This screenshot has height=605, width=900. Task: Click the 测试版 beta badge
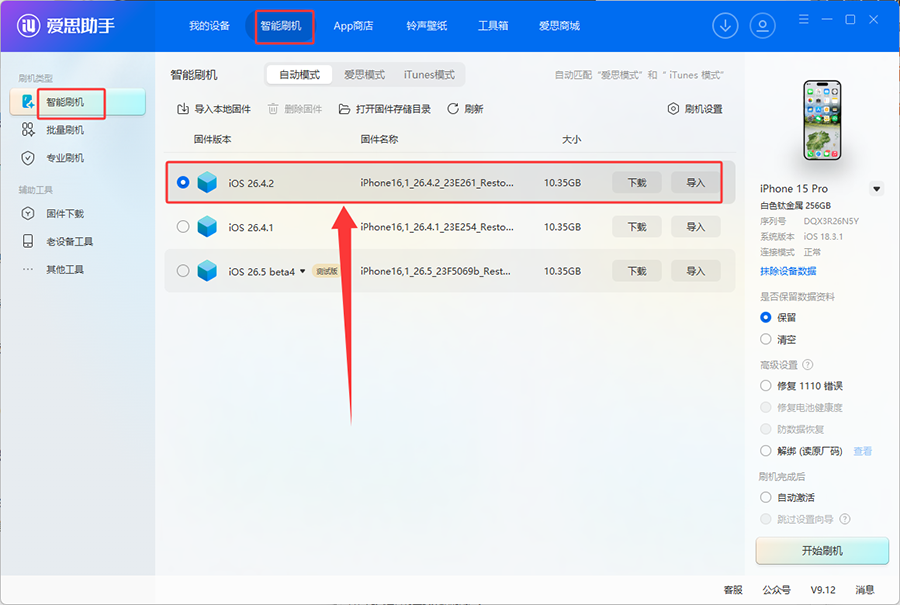[327, 271]
